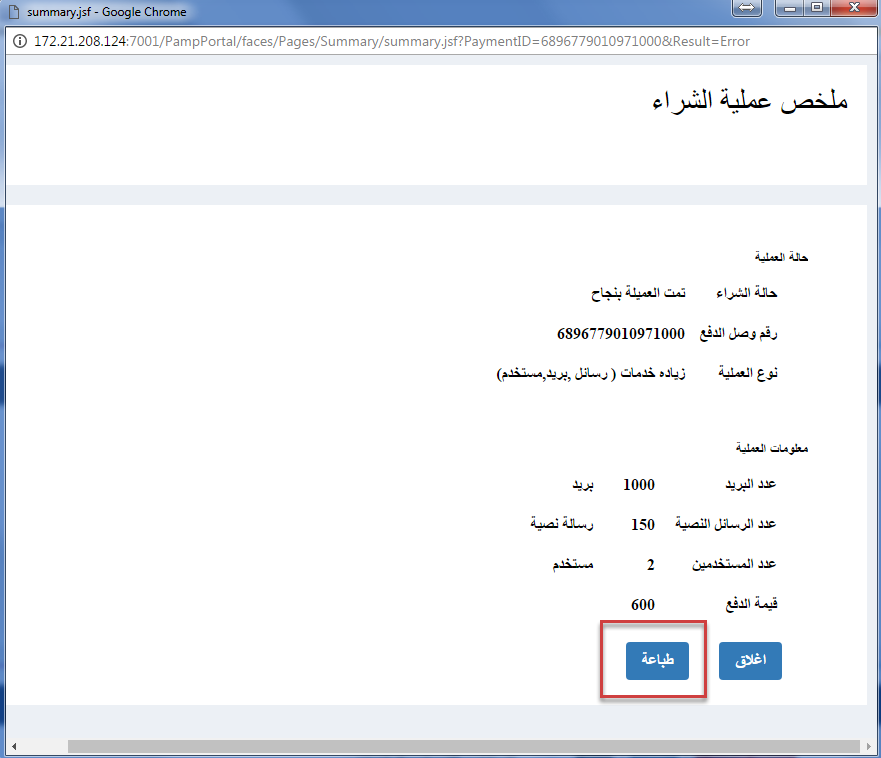
Task: Click the label عدد البريد
Action: click(x=750, y=484)
